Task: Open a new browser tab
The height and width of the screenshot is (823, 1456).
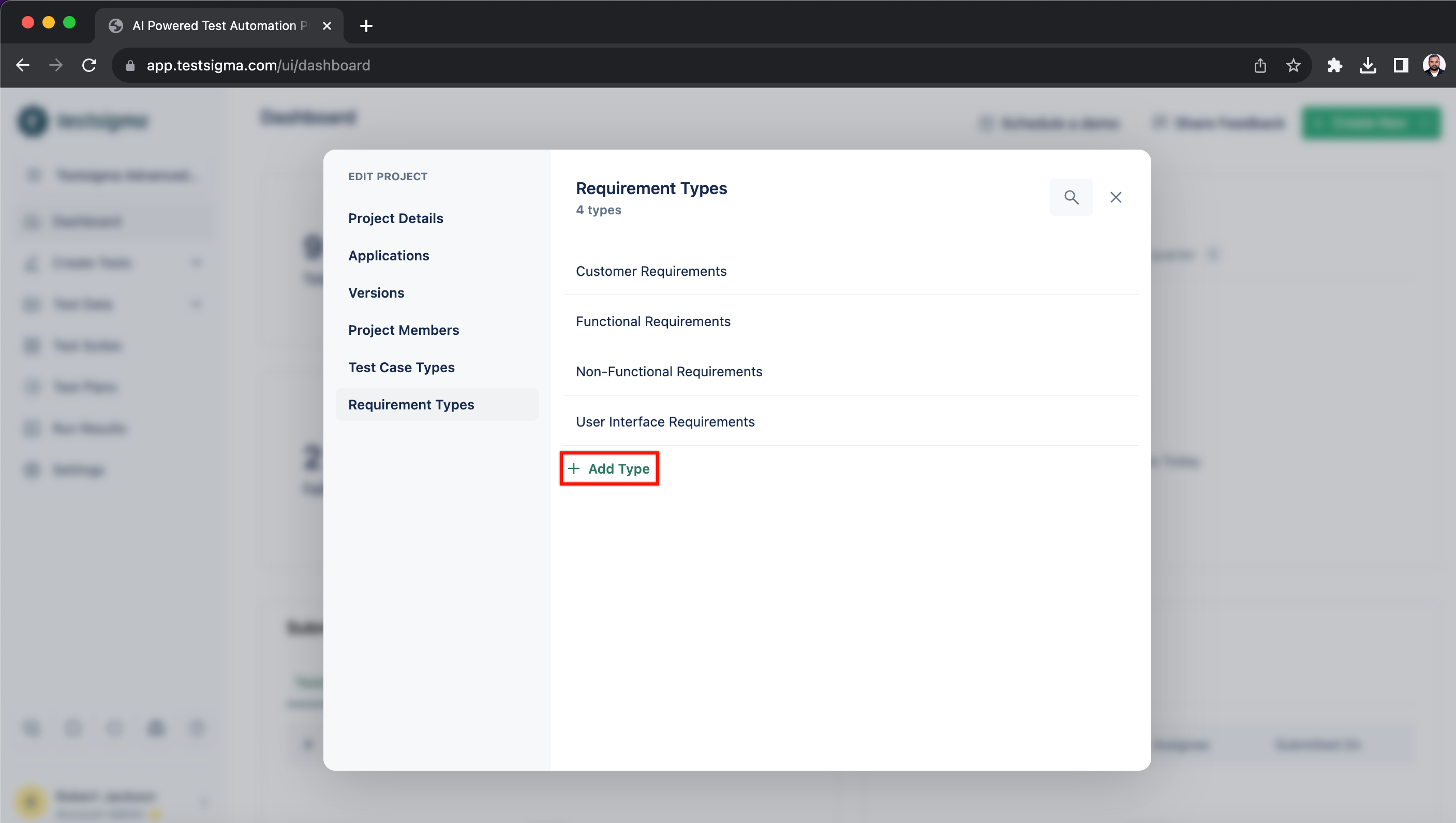Action: (366, 26)
